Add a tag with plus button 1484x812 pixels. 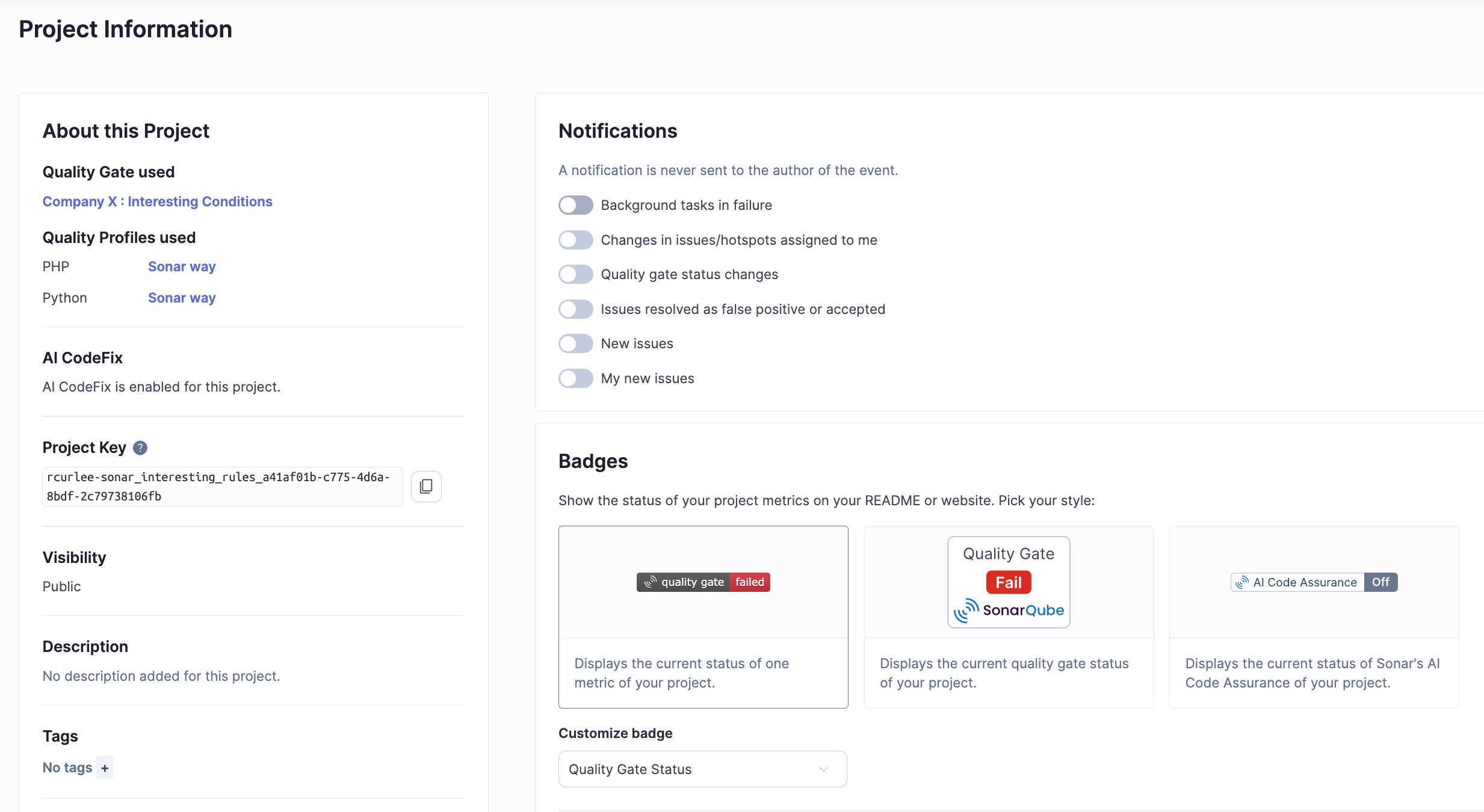click(x=105, y=768)
